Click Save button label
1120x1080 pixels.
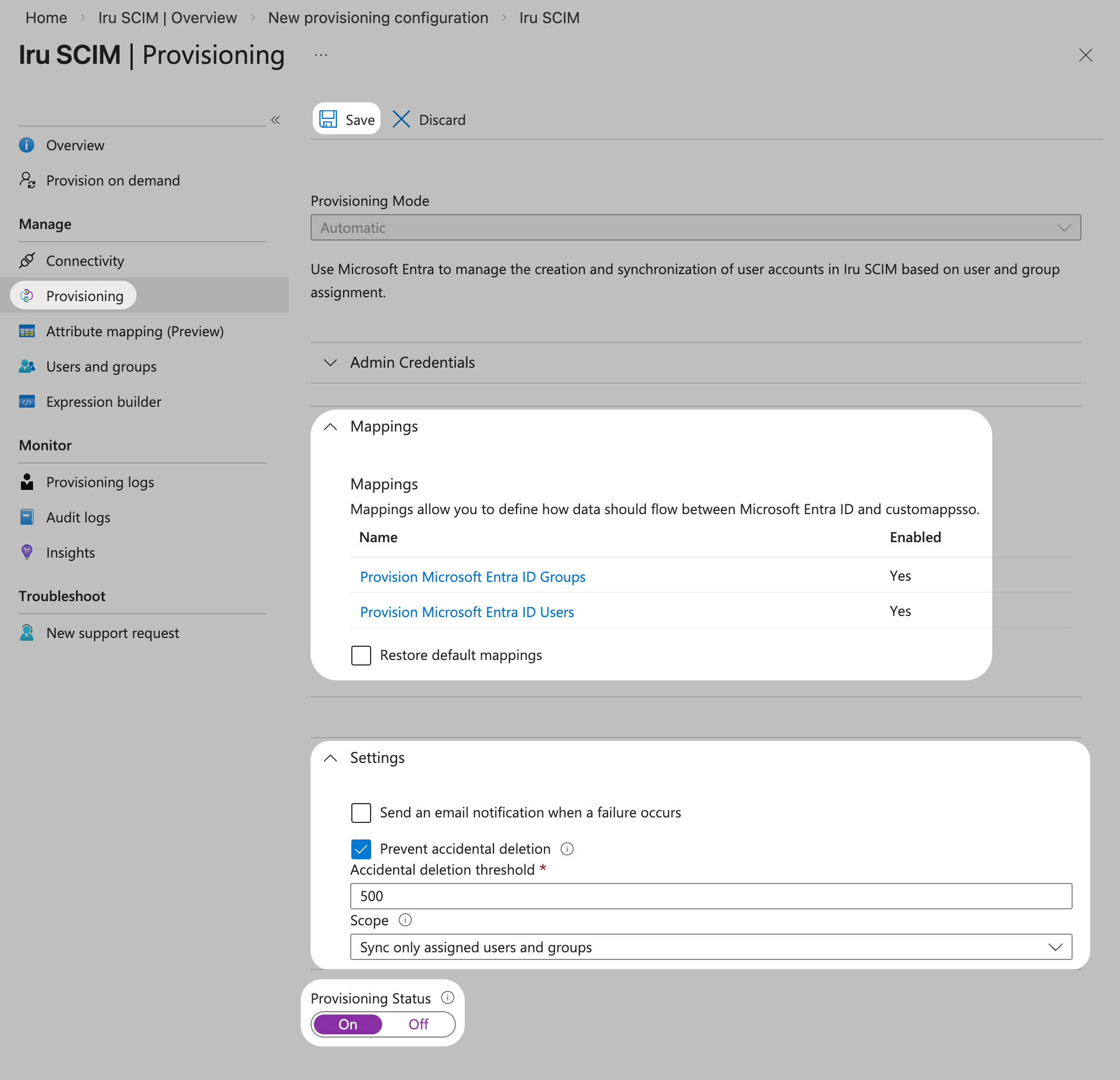click(x=360, y=120)
